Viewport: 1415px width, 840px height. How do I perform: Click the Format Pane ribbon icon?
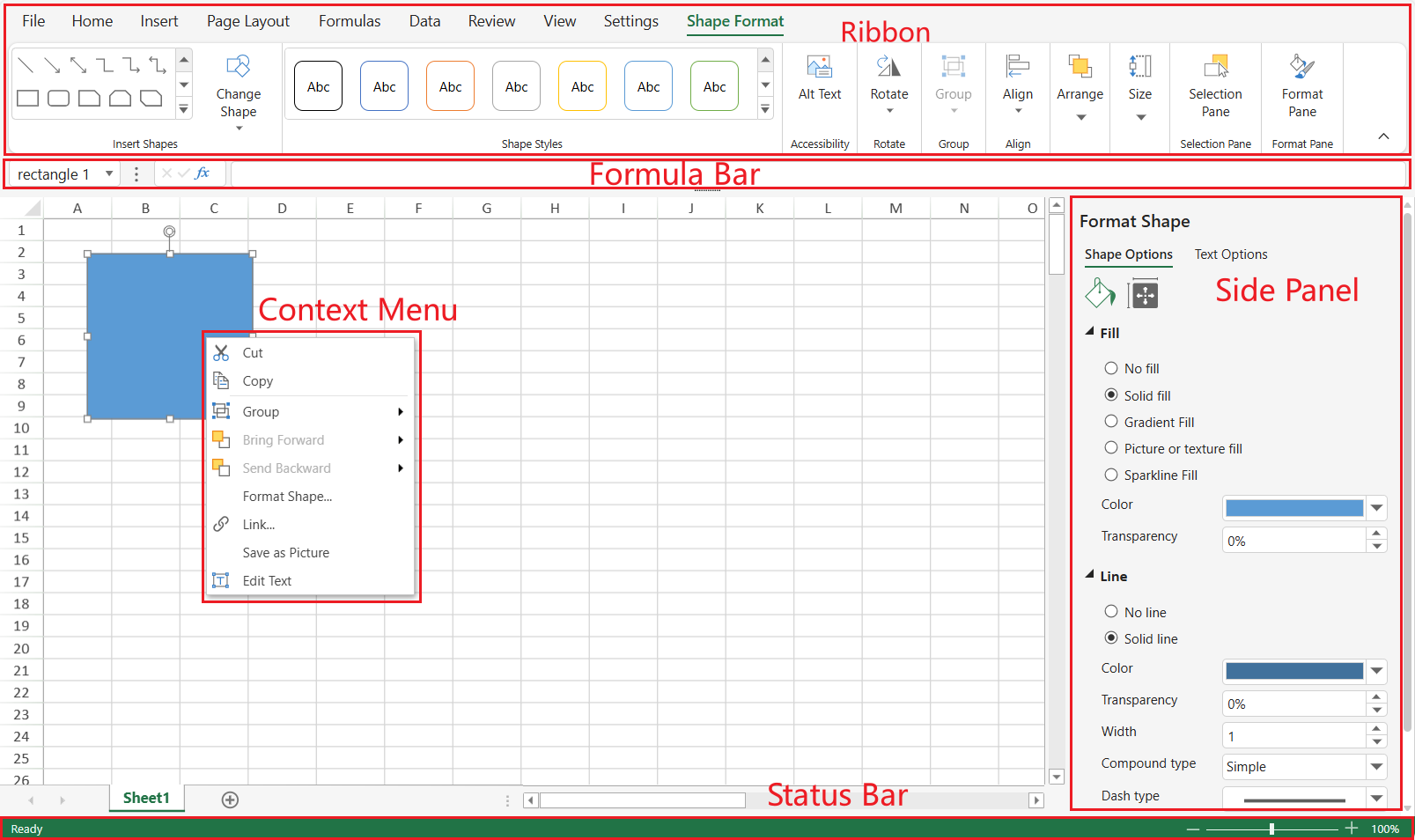pos(1301,67)
